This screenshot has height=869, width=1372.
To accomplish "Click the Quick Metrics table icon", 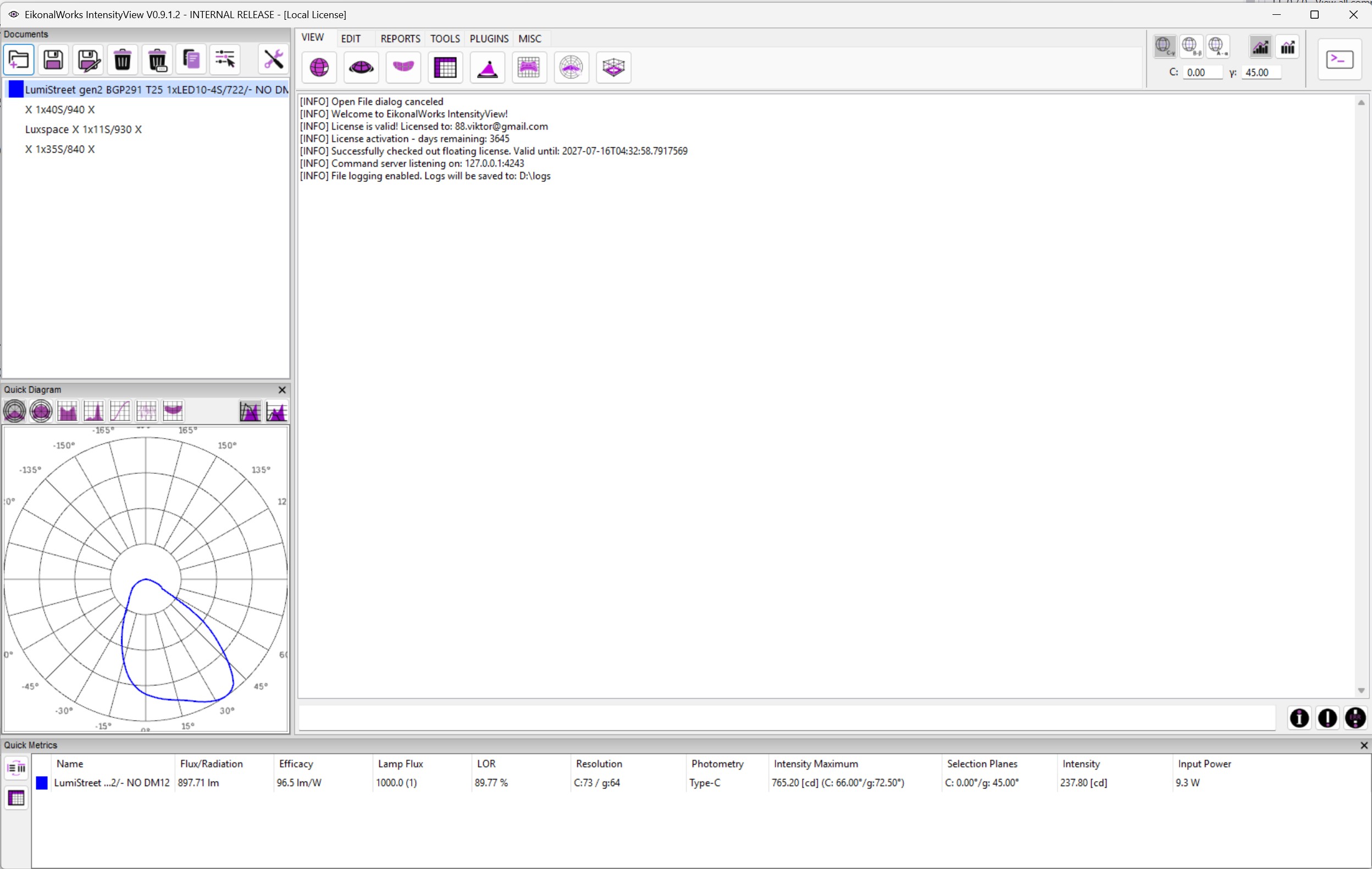I will click(16, 798).
